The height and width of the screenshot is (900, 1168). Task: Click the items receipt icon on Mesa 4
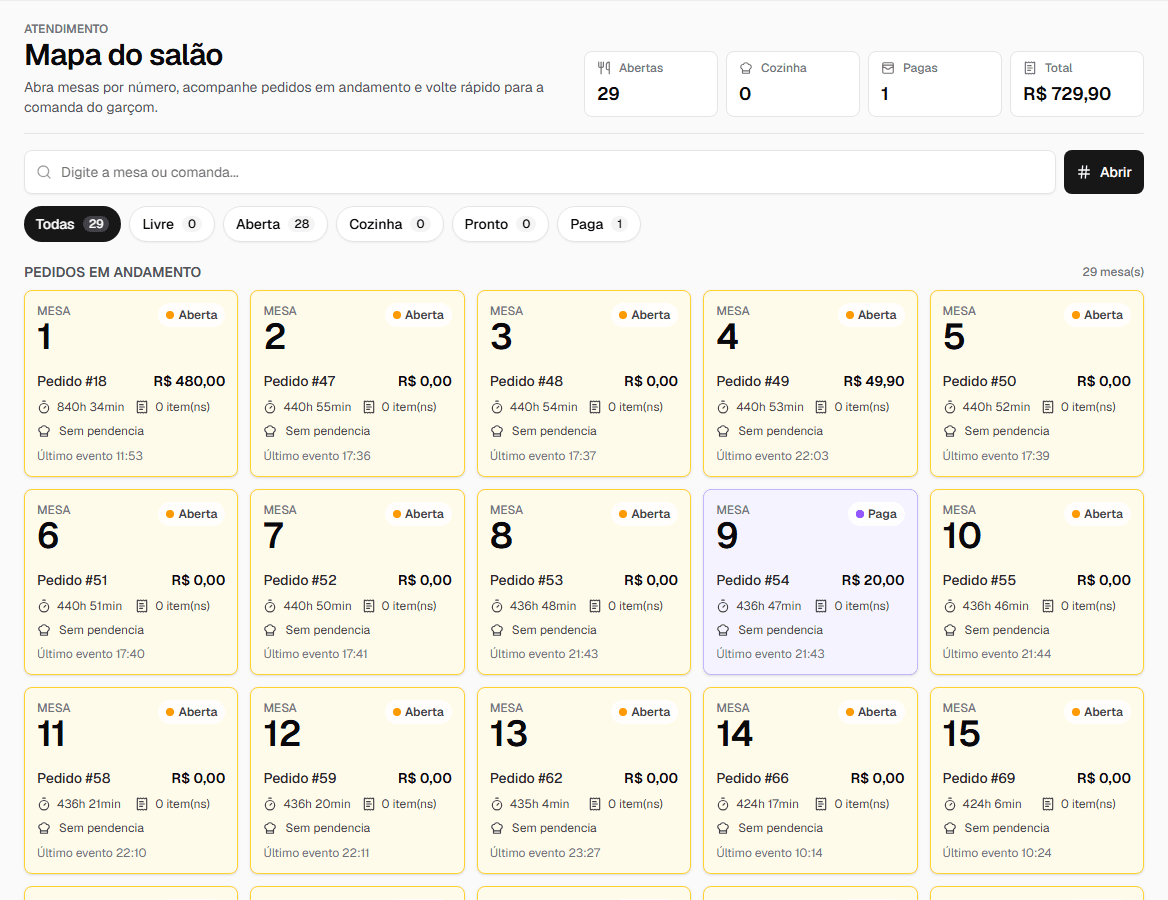[x=822, y=407]
